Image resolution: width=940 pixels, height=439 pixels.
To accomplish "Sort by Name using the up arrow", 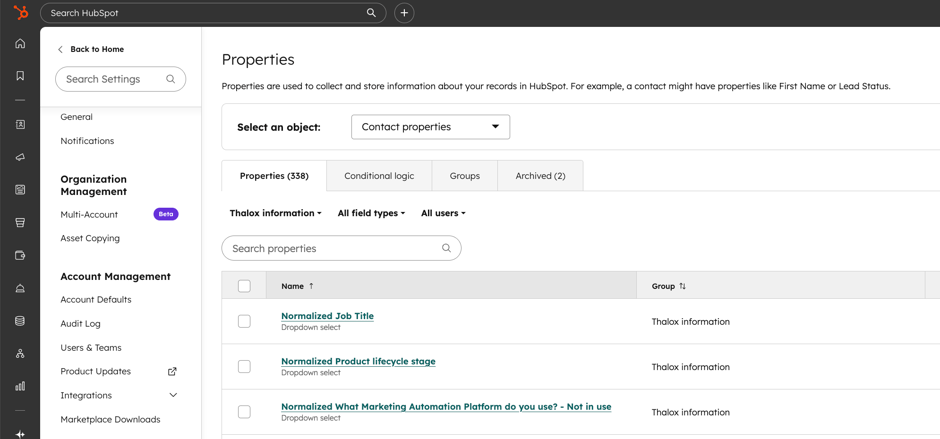I will click(x=311, y=286).
